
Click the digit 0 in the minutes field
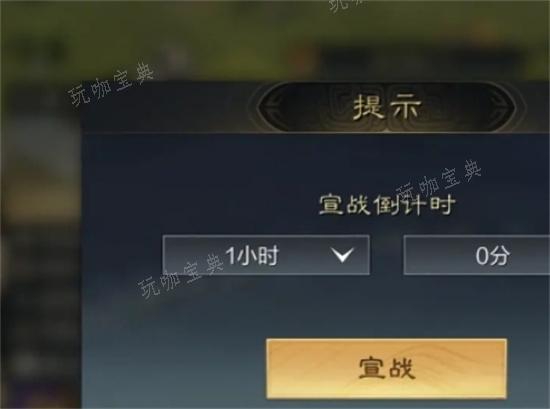pyautogui.click(x=482, y=255)
